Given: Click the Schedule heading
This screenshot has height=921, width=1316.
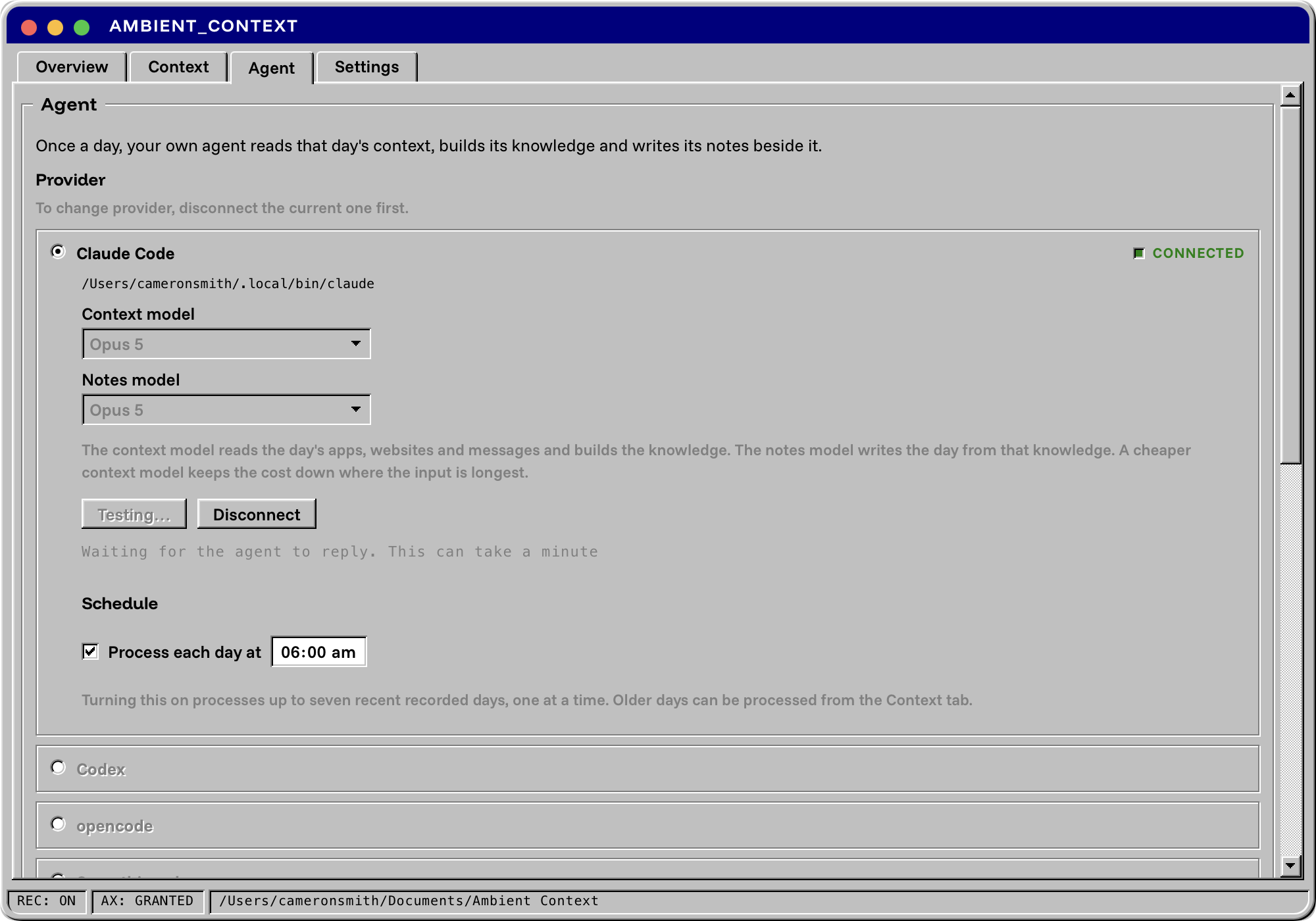Looking at the screenshot, I should pyautogui.click(x=120, y=603).
